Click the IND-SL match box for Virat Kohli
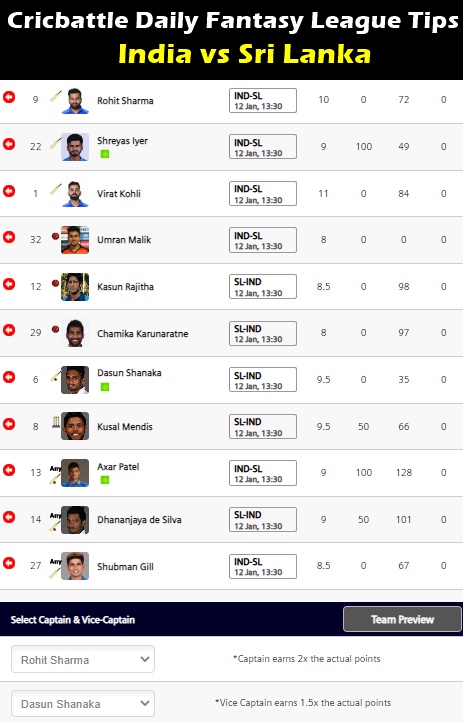This screenshot has width=463, height=723. coord(263,194)
